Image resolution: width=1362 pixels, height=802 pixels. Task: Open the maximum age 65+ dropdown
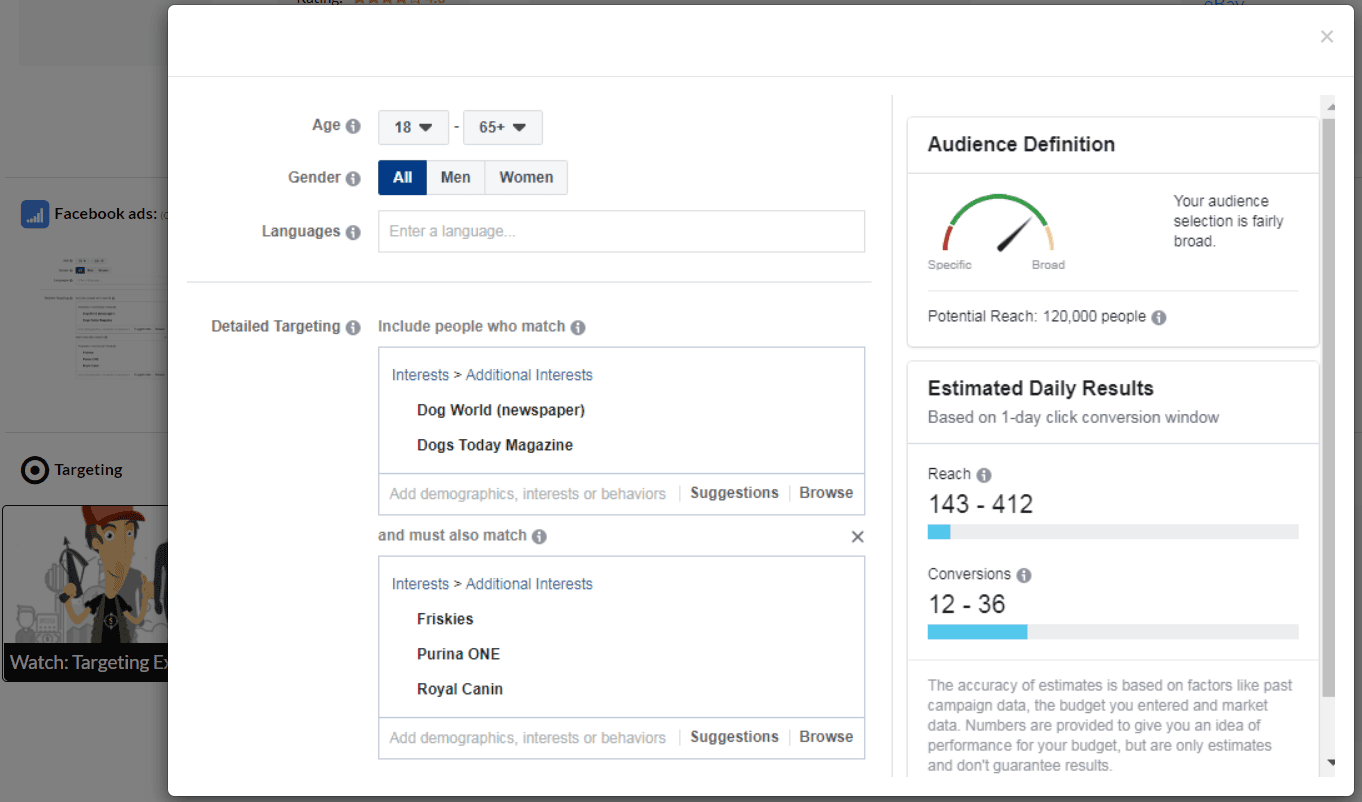click(x=503, y=127)
